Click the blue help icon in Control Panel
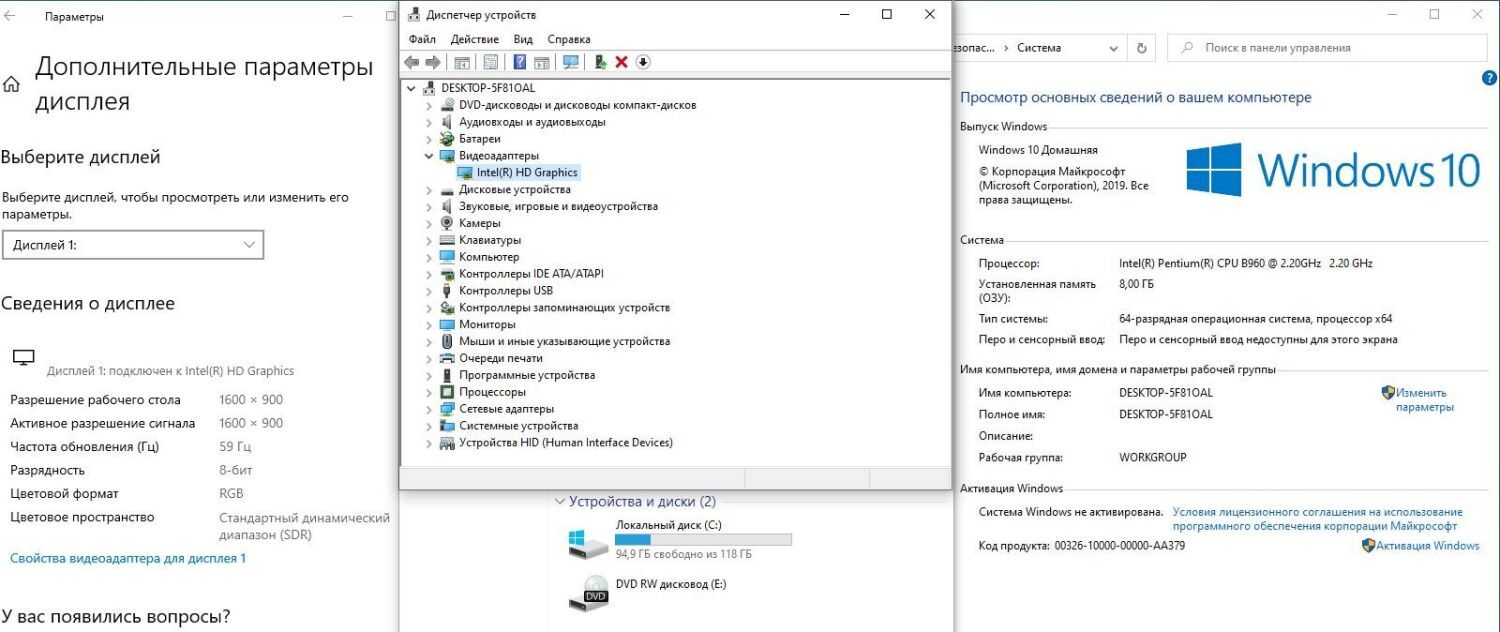This screenshot has width=1500, height=632. [x=1488, y=78]
